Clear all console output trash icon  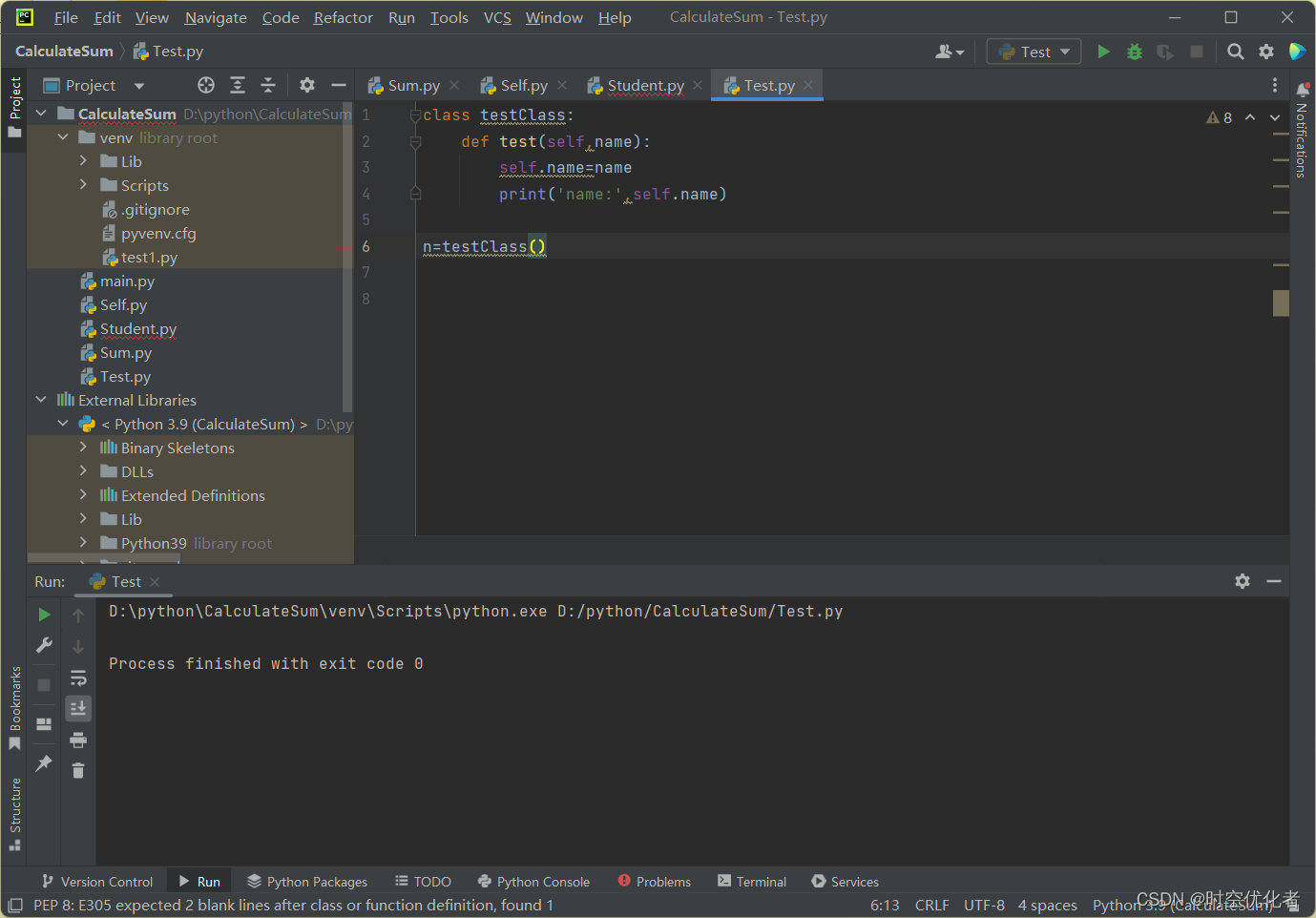tap(78, 770)
